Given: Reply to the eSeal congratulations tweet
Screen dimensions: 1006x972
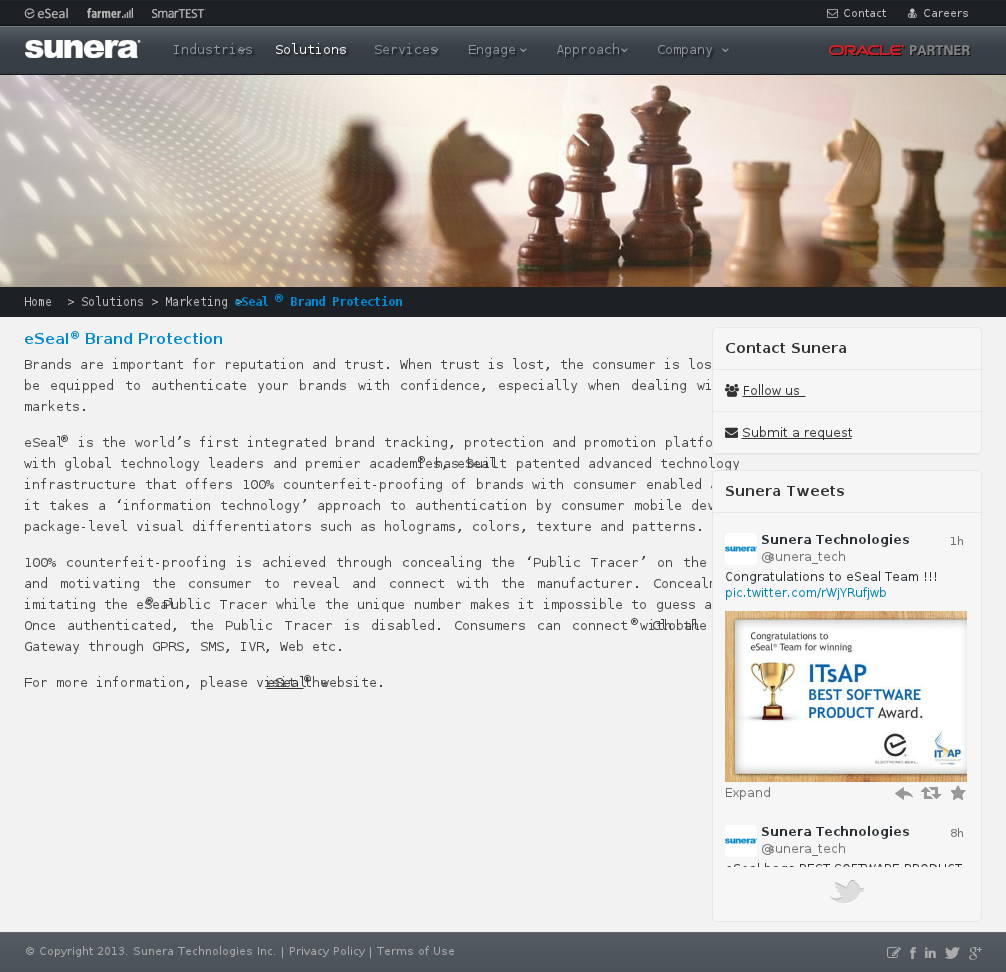Looking at the screenshot, I should [904, 793].
